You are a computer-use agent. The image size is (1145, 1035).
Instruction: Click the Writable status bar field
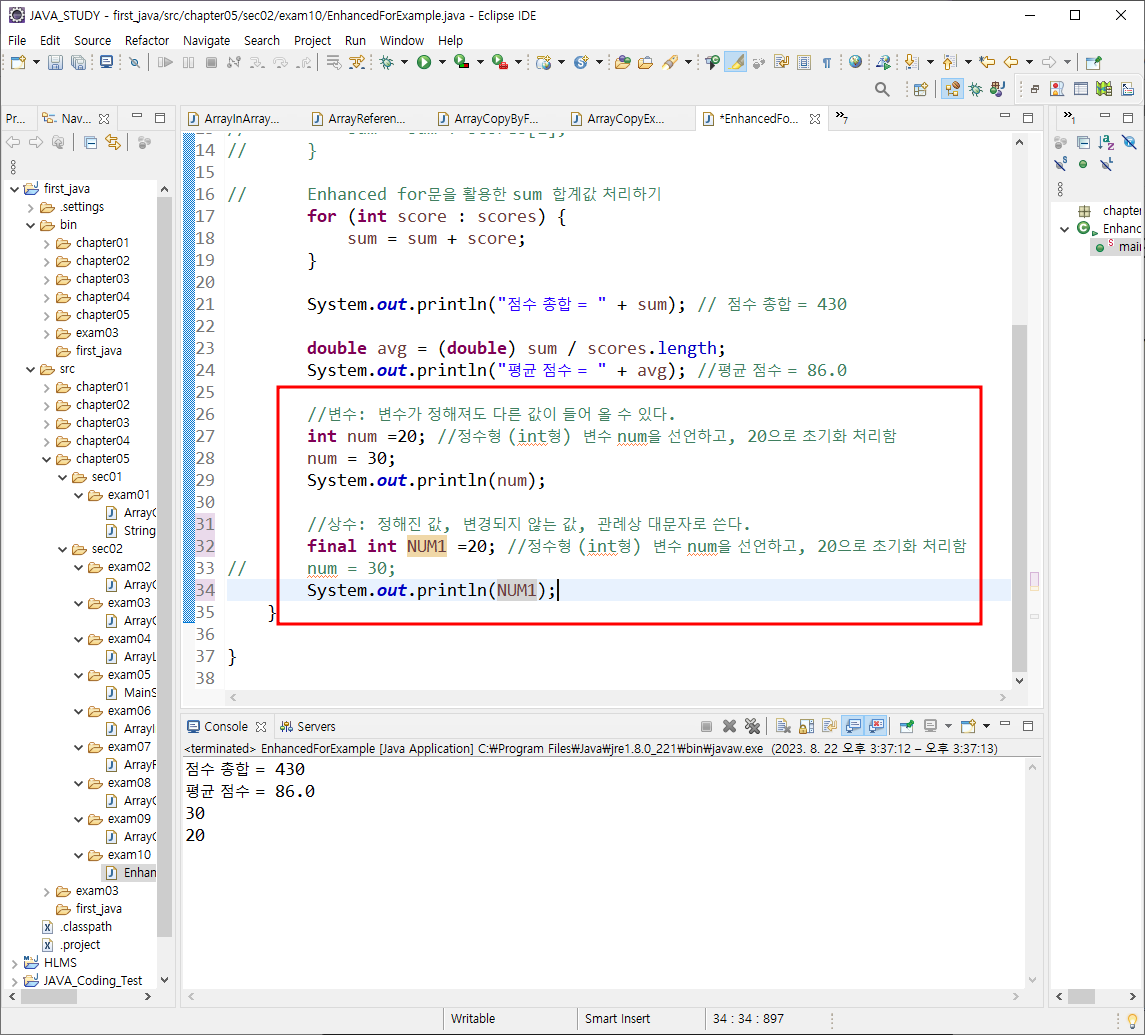473,1019
